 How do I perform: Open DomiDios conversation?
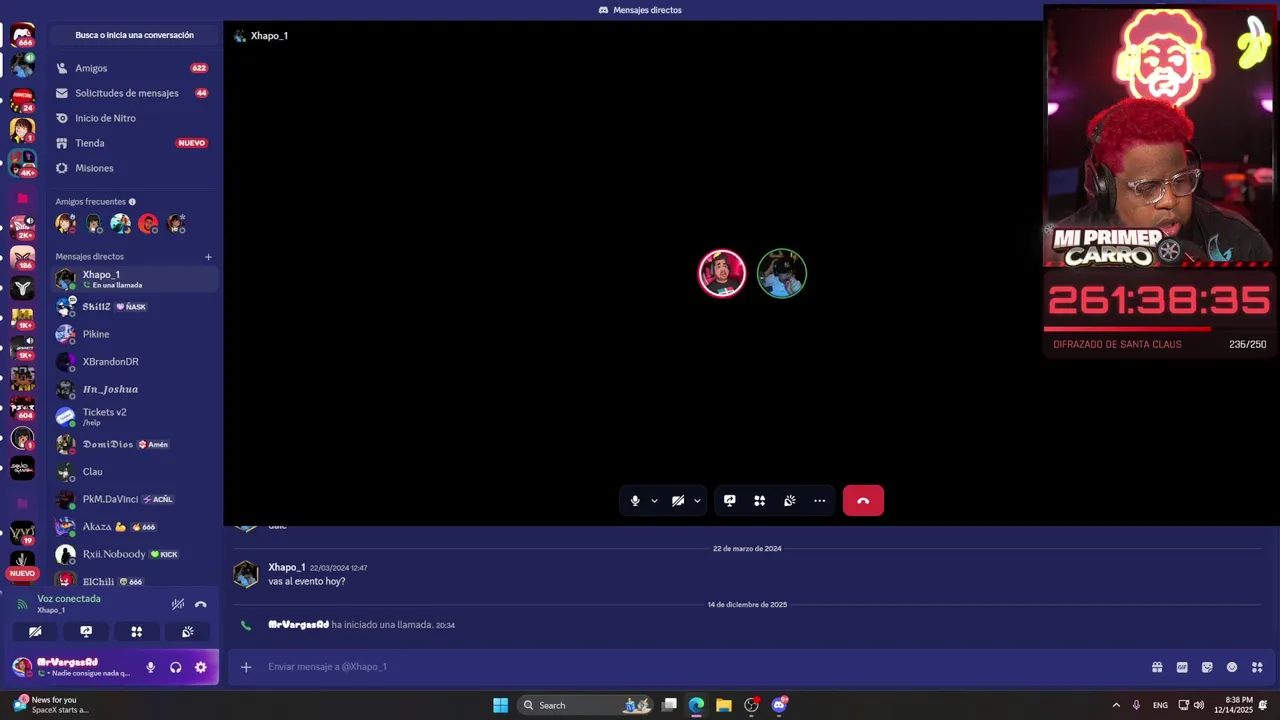click(134, 444)
